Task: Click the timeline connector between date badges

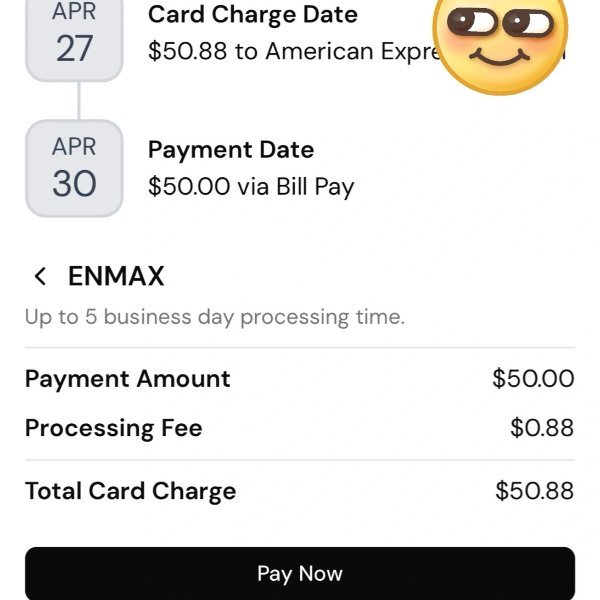Action: tap(77, 101)
